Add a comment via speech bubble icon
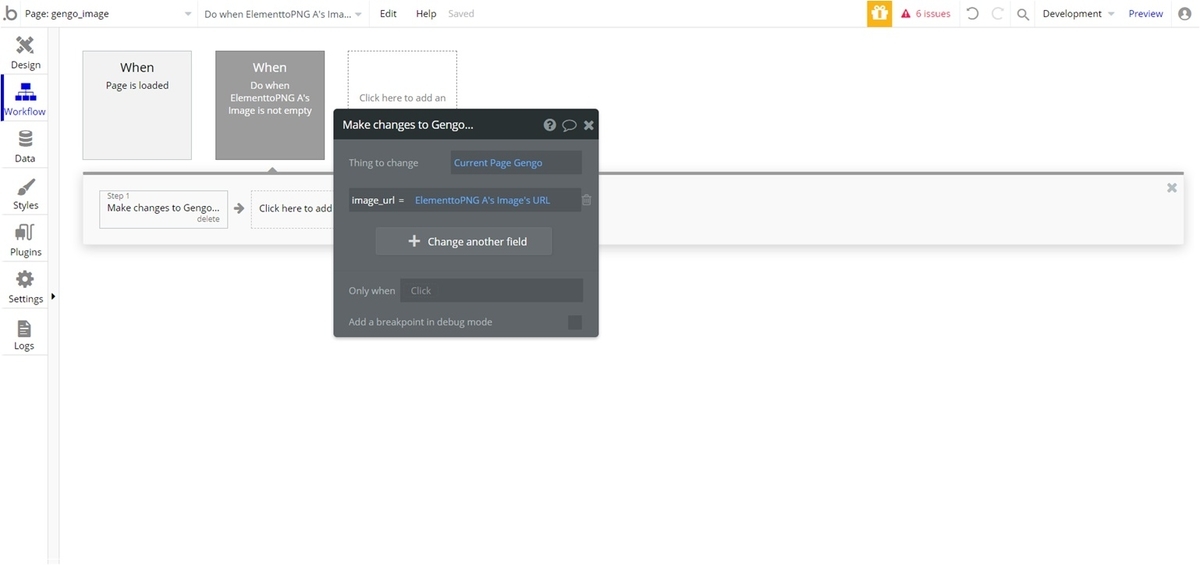 569,125
